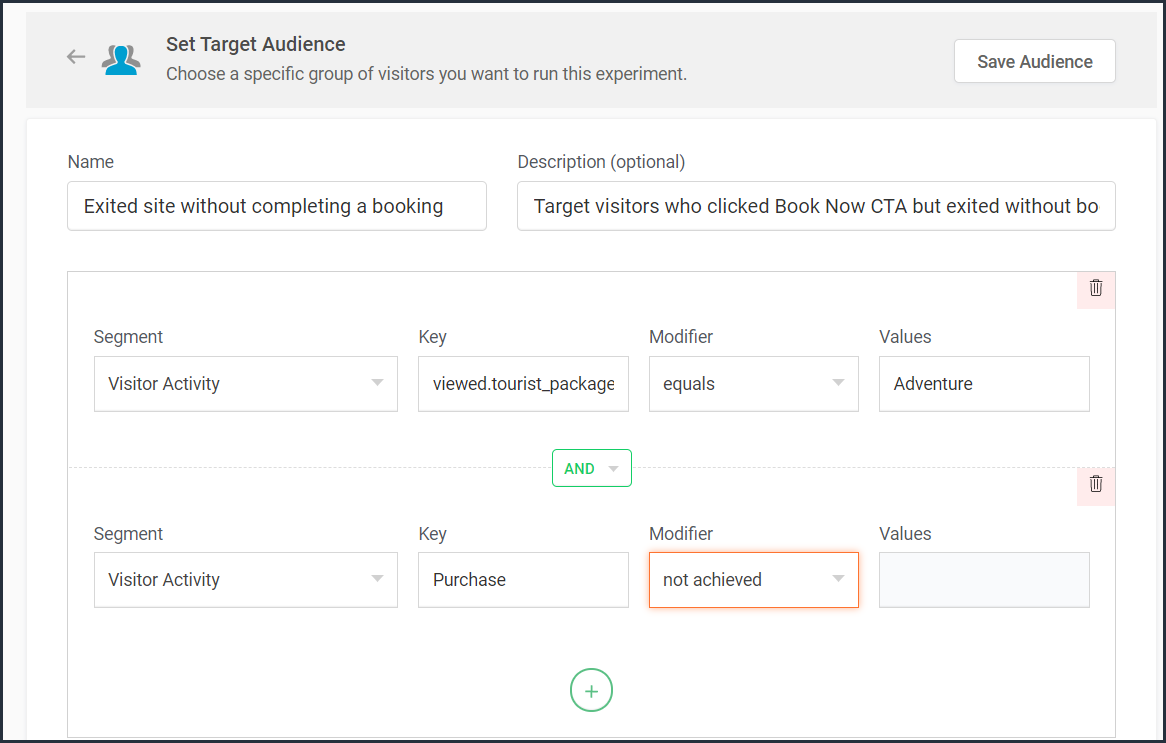The width and height of the screenshot is (1166, 743).
Task: Delete the Purchase condition using its trash icon
Action: coord(1096,484)
